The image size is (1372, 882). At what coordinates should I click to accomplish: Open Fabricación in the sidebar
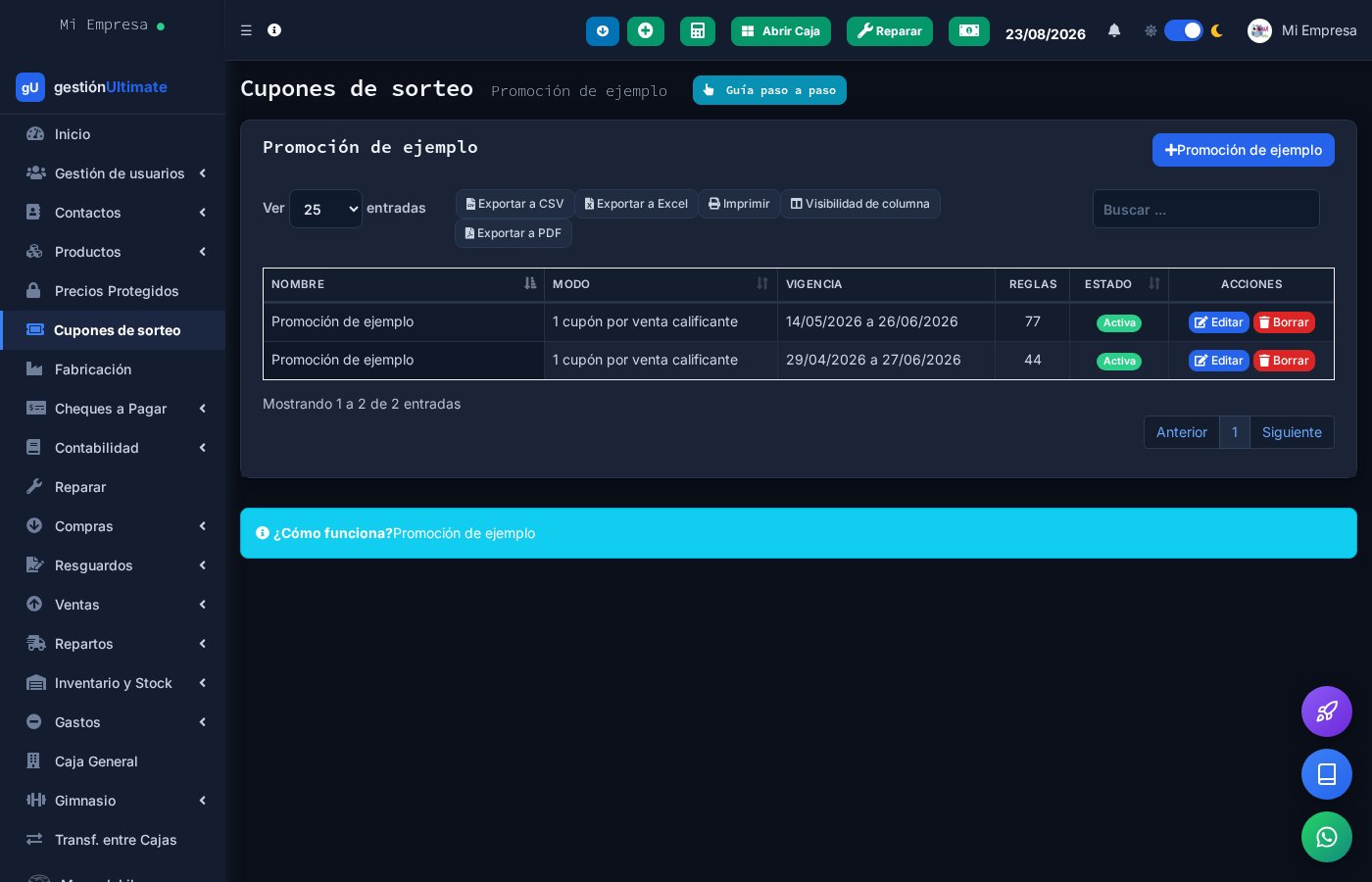coord(113,369)
